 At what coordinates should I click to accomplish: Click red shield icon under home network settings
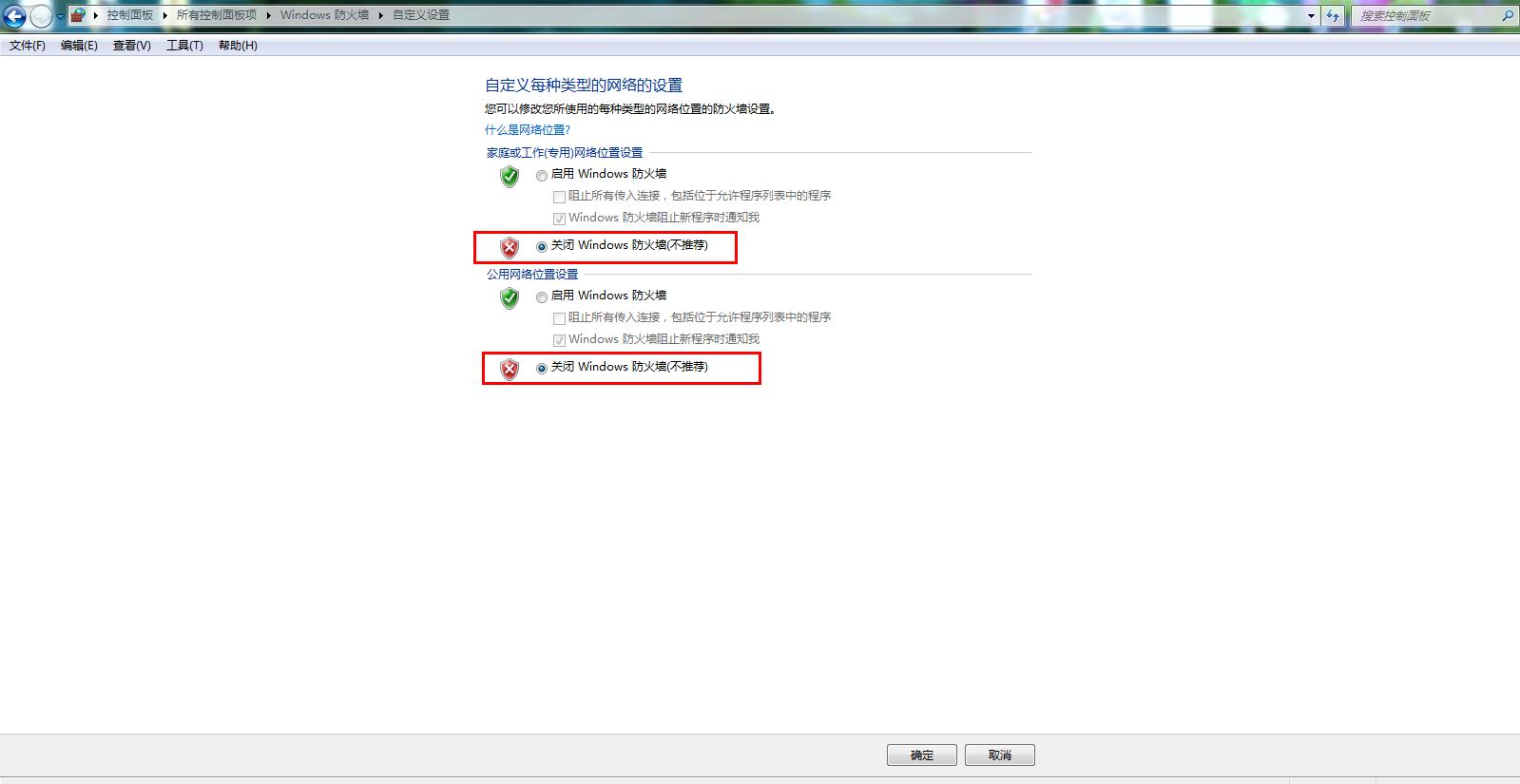(510, 247)
